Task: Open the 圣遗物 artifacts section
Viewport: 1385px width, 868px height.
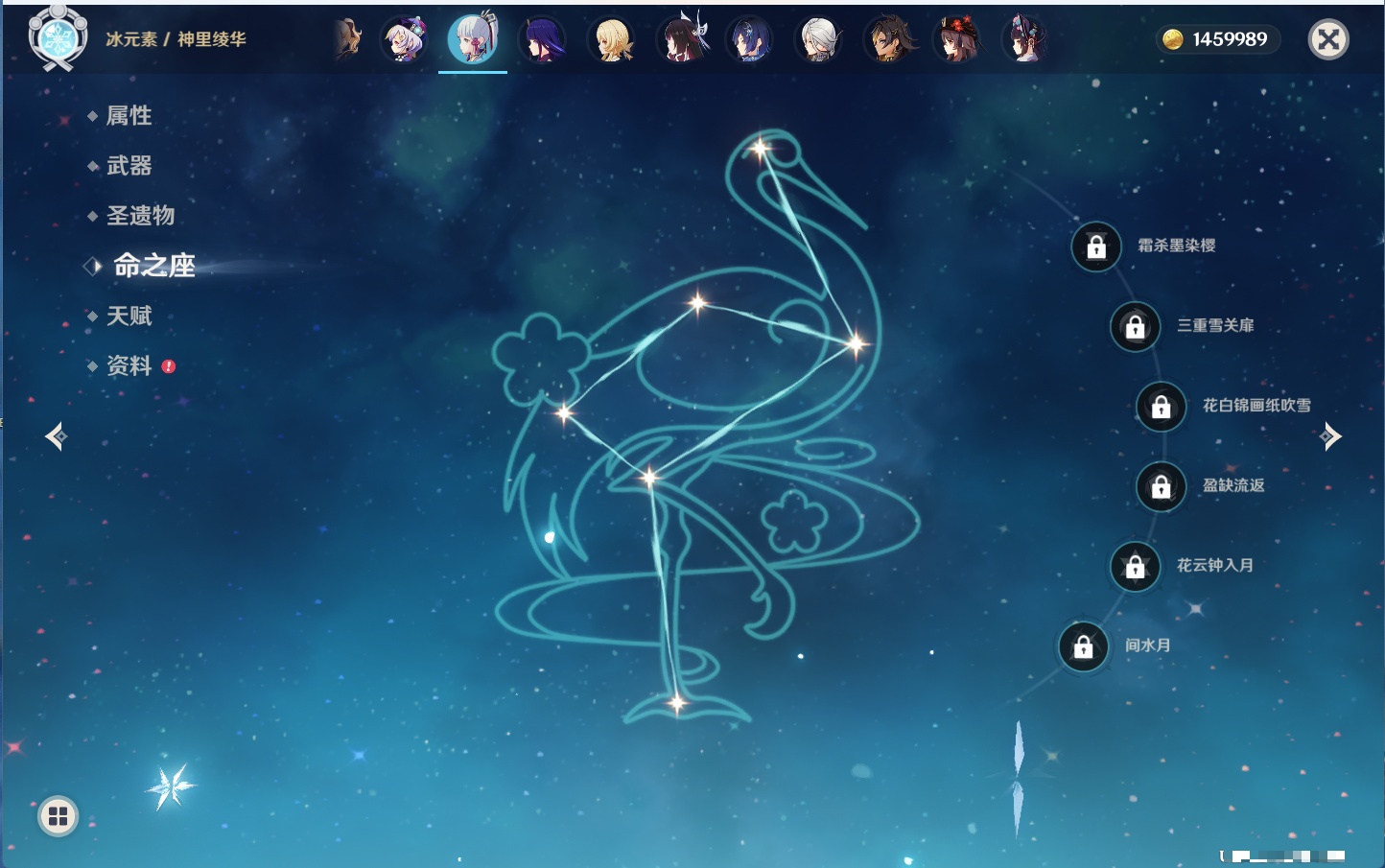Action: tap(140, 216)
